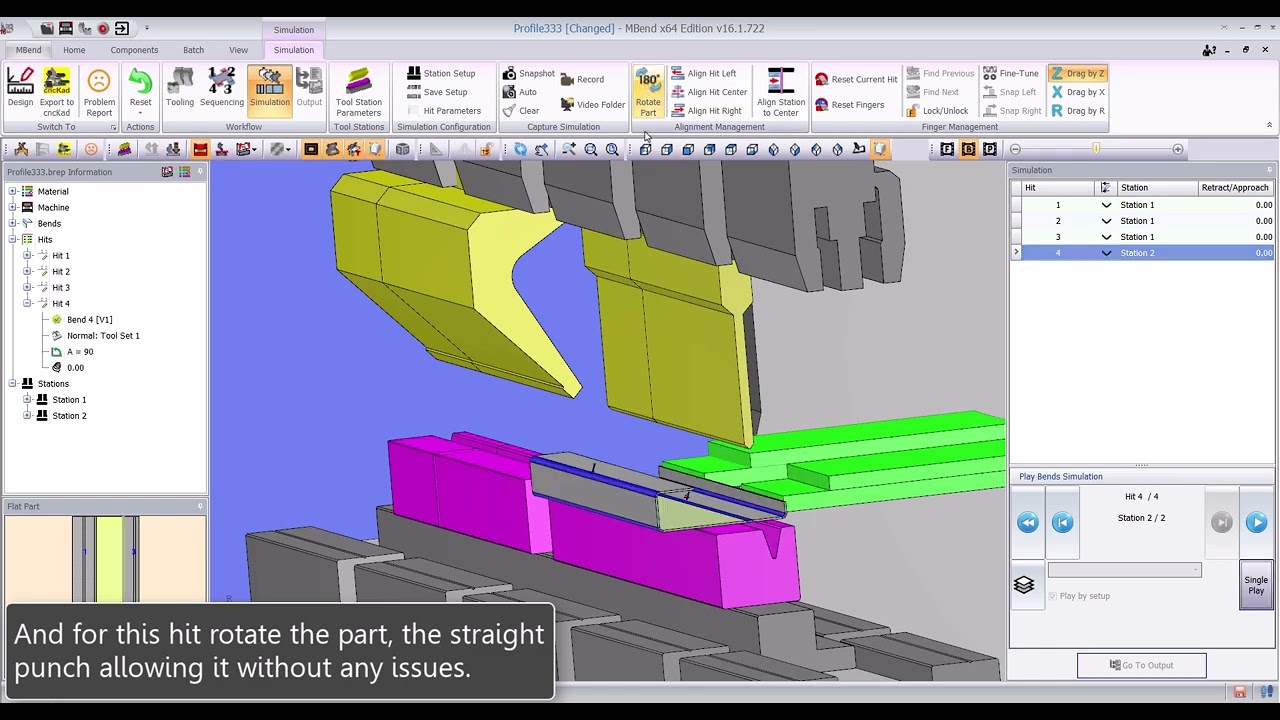Click the Flat Part preview thumbnail

(x=105, y=559)
